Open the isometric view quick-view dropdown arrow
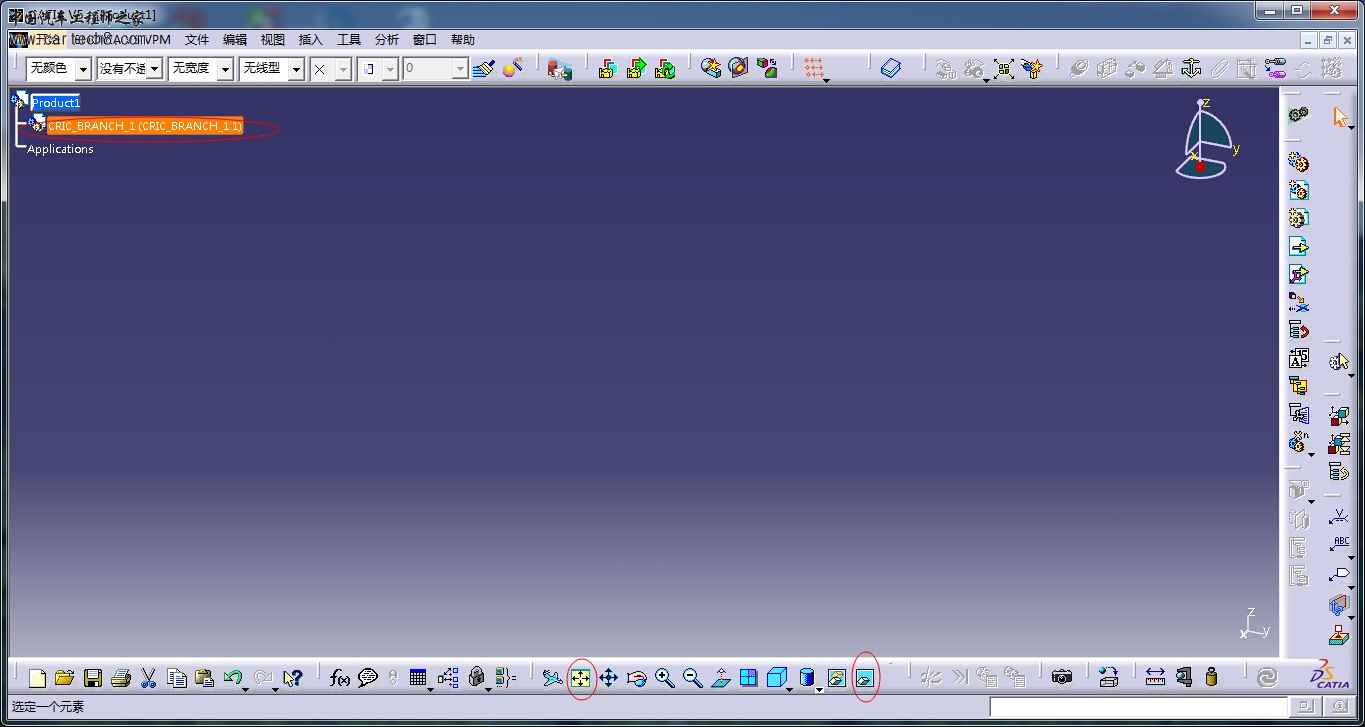 click(789, 689)
